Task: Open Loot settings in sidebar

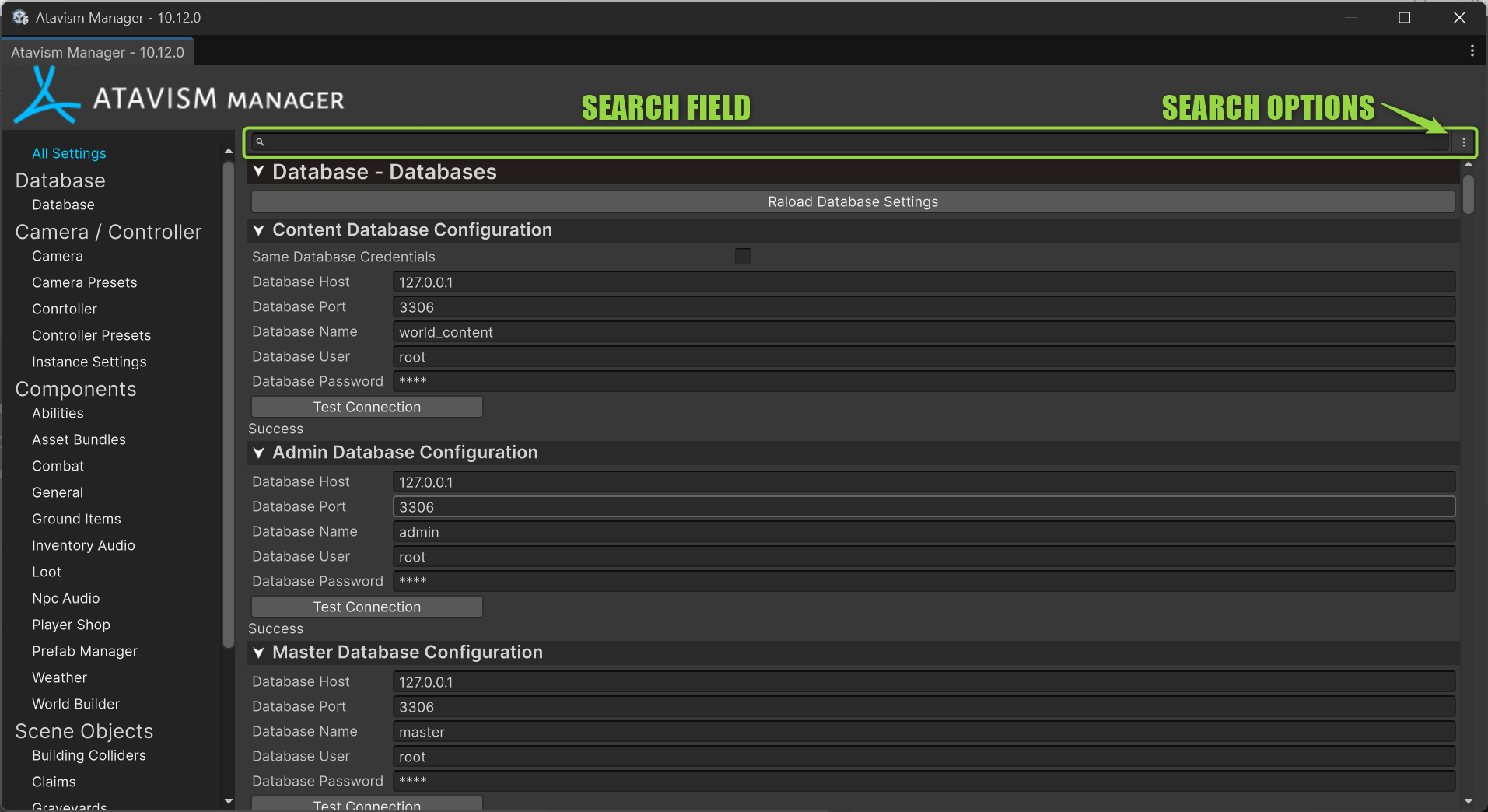Action: [47, 572]
